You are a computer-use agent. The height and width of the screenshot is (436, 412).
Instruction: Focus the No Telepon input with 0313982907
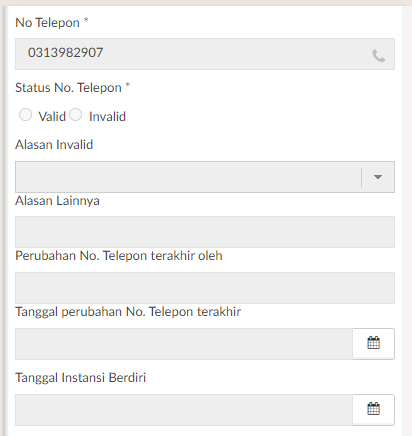tap(205, 54)
